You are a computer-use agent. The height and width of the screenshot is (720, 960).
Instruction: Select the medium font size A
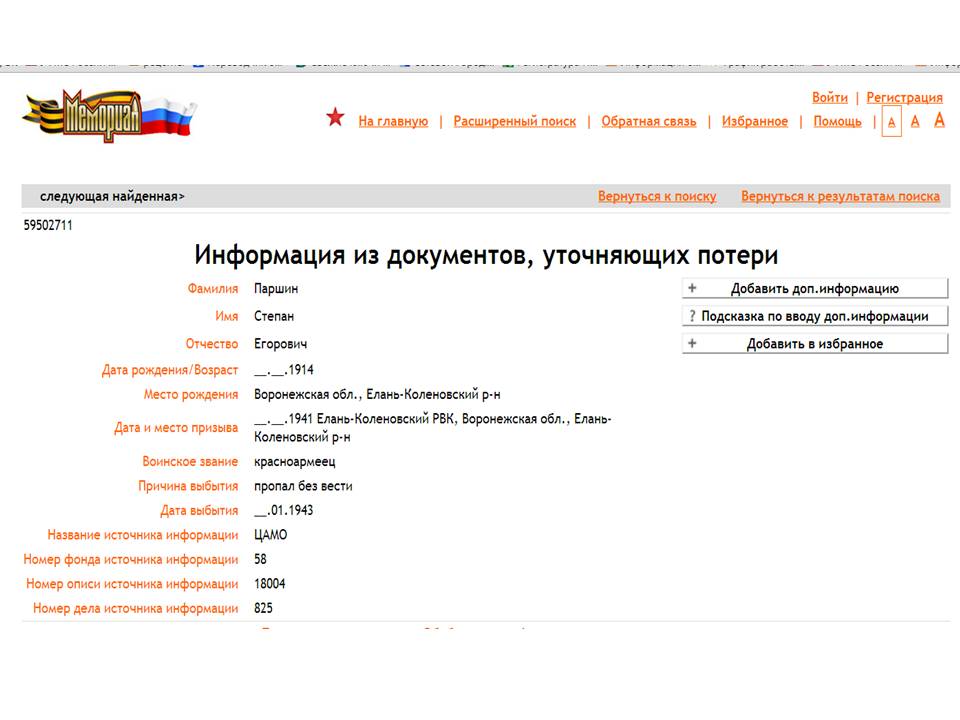pos(915,121)
